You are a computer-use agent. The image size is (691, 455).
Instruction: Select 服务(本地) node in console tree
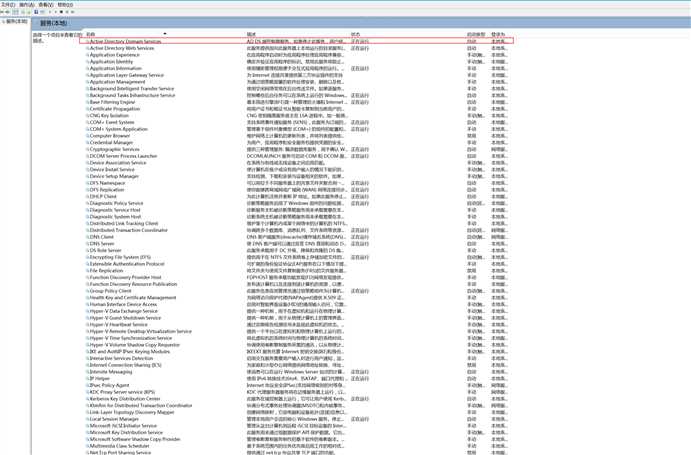(17, 22)
